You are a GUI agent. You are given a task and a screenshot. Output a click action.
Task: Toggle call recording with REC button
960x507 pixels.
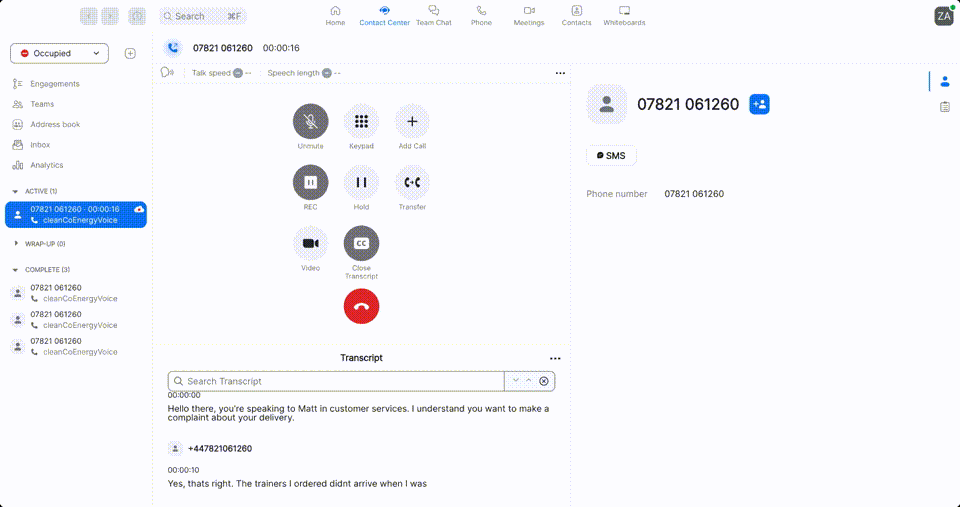click(310, 183)
